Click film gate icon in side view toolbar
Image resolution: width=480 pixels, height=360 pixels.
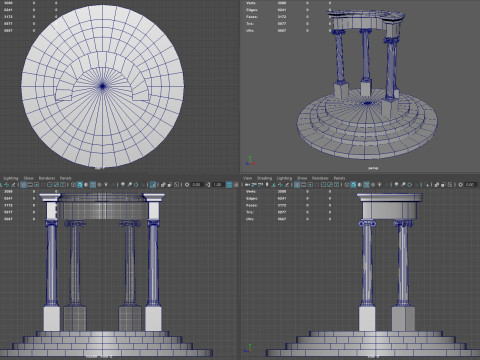[x=303, y=185]
